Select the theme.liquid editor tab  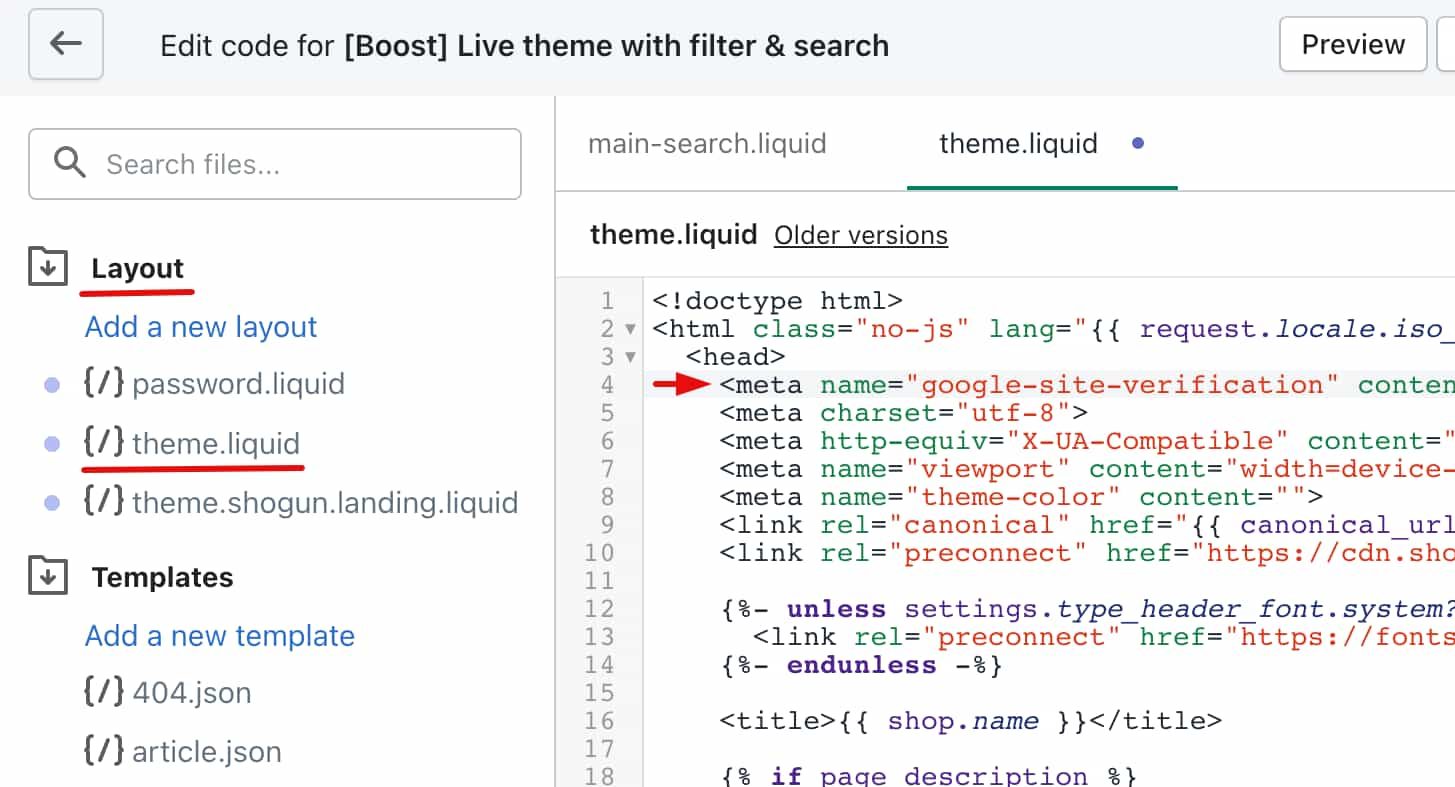[x=1018, y=144]
